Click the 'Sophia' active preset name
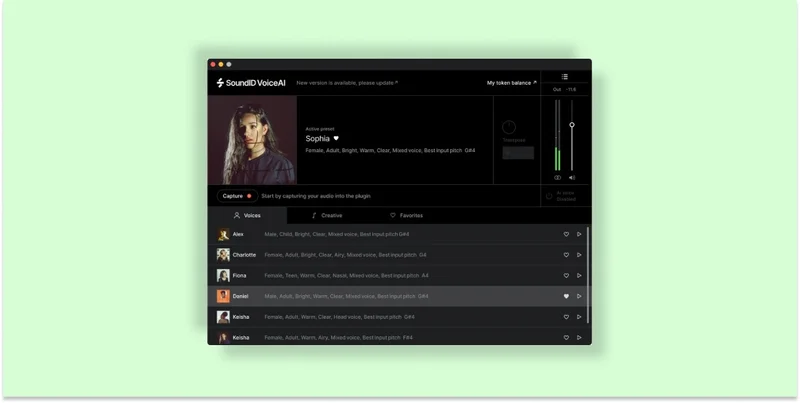Screen dimensions: 800x403 pyautogui.click(x=317, y=138)
